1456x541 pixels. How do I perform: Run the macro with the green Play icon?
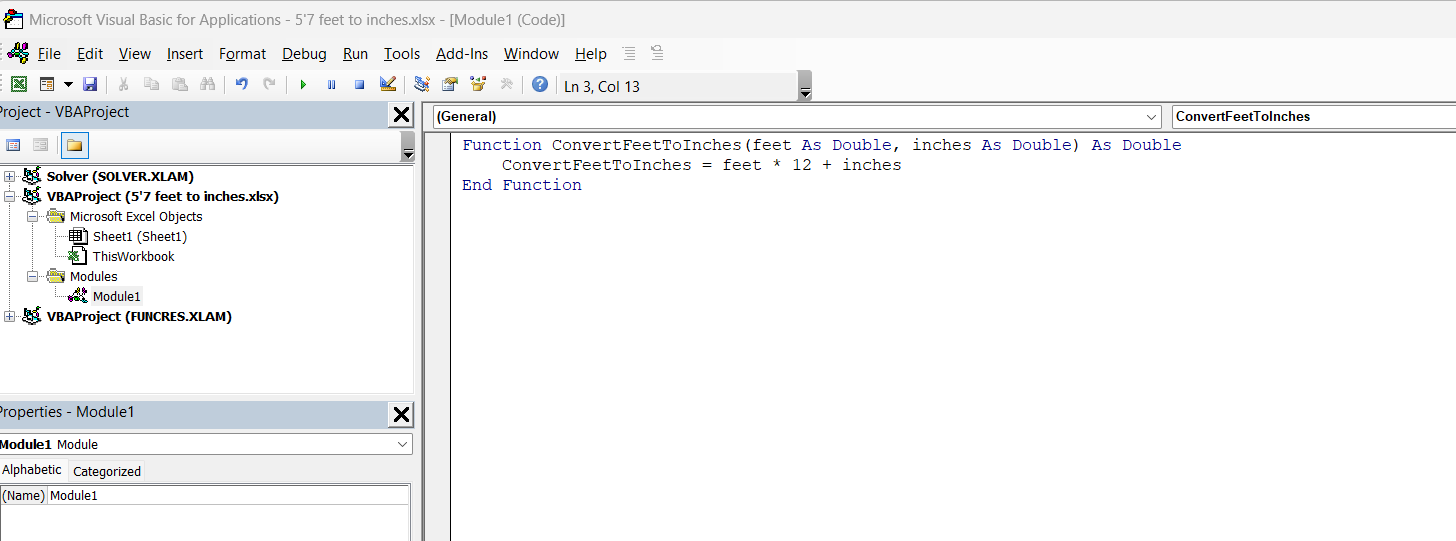click(x=303, y=85)
